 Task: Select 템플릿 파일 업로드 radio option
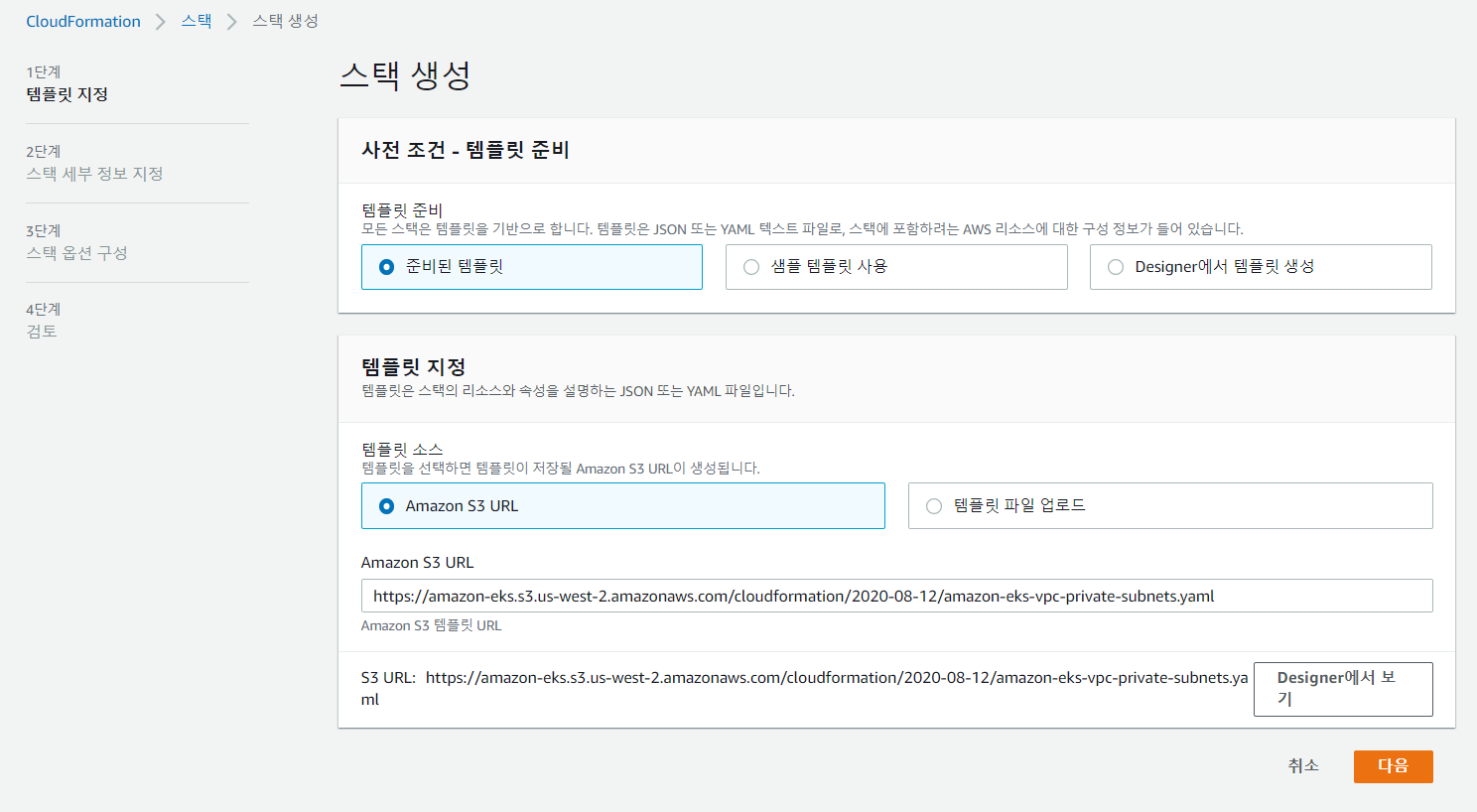coord(1170,506)
